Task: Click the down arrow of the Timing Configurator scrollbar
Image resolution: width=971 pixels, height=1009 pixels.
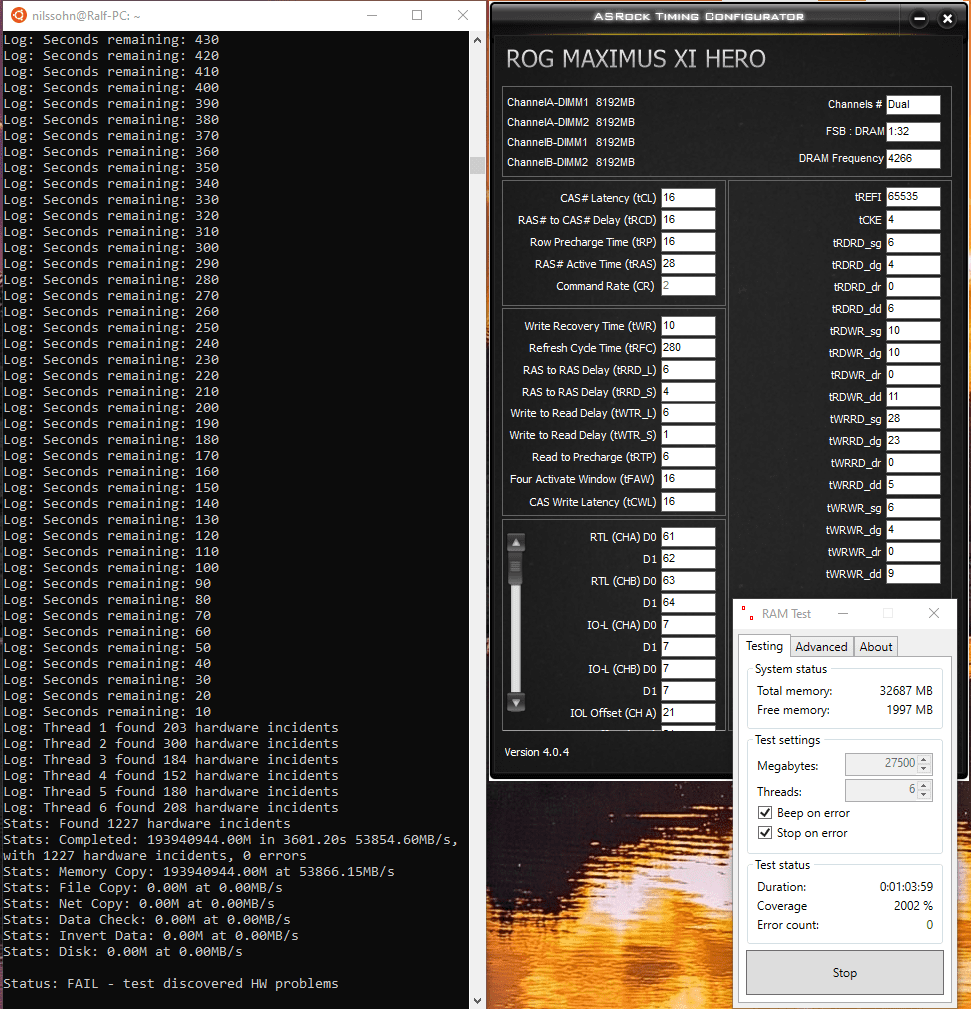Action: click(x=516, y=701)
